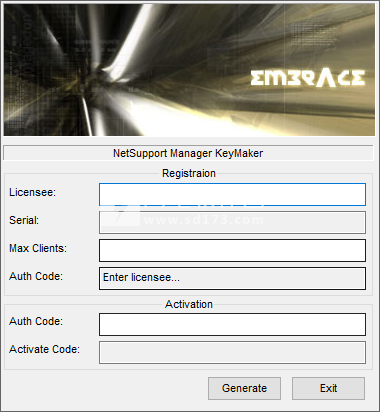Click the "Serial:" label

coord(24,220)
